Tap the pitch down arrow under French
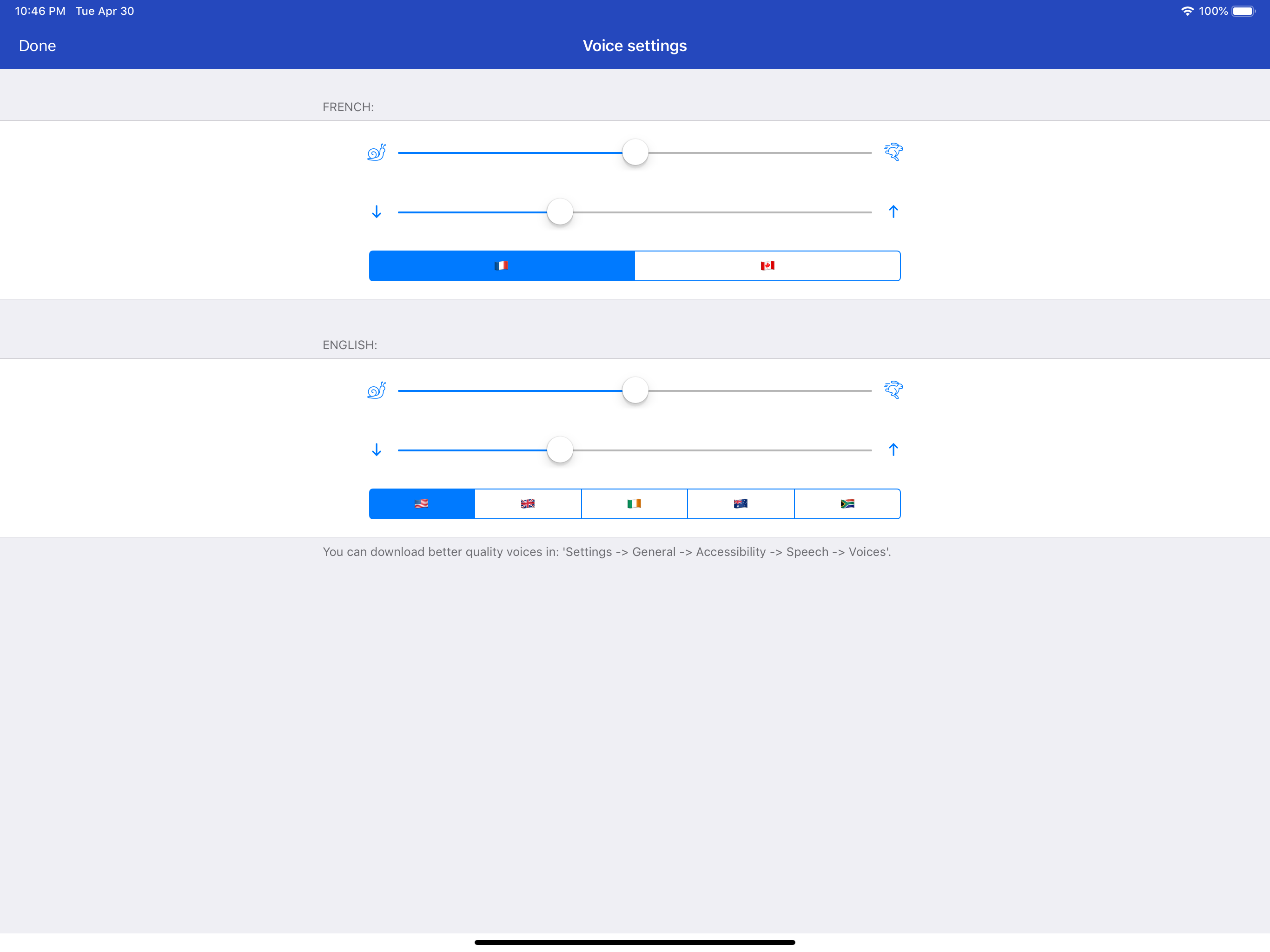The height and width of the screenshot is (952, 1270). coord(377,212)
